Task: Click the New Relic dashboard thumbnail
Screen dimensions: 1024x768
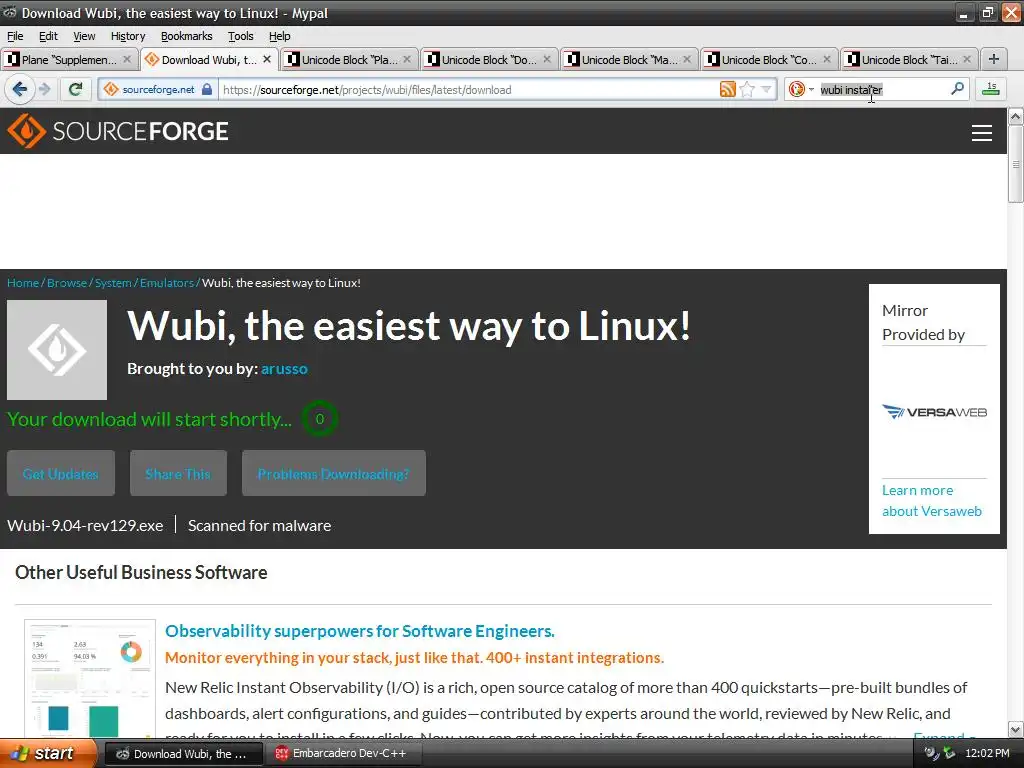Action: (90, 679)
